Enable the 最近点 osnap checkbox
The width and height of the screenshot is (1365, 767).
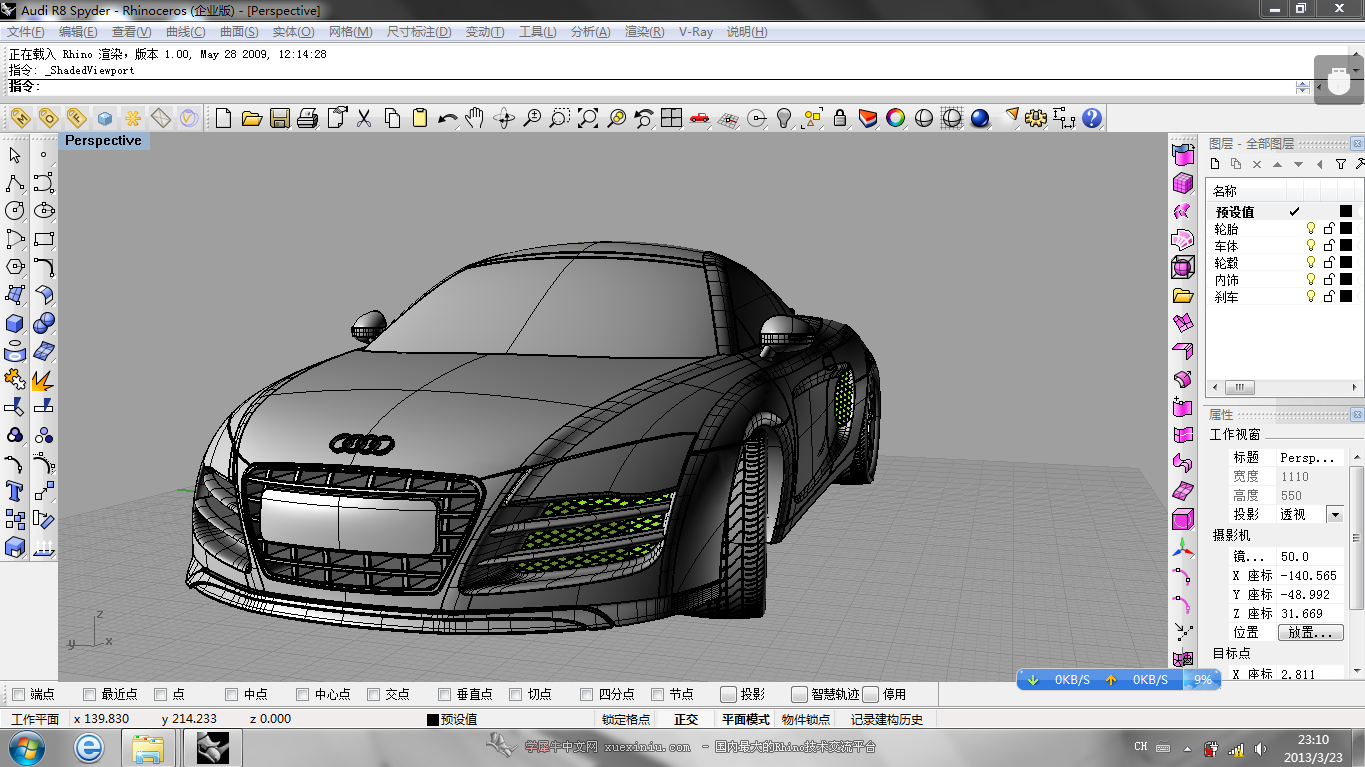click(x=90, y=694)
